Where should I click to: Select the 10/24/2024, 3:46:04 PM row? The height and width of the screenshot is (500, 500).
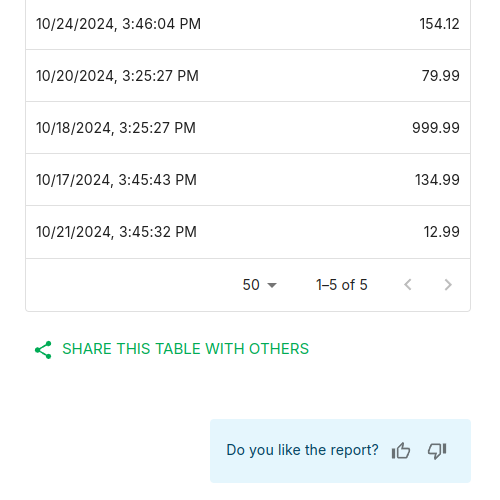click(248, 24)
